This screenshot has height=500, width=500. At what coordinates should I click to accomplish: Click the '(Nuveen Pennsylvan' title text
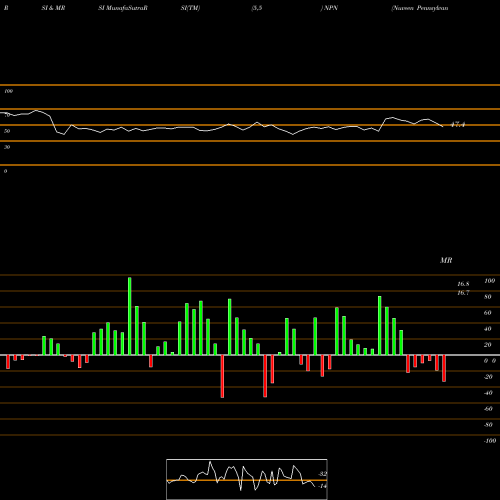tap(420, 8)
